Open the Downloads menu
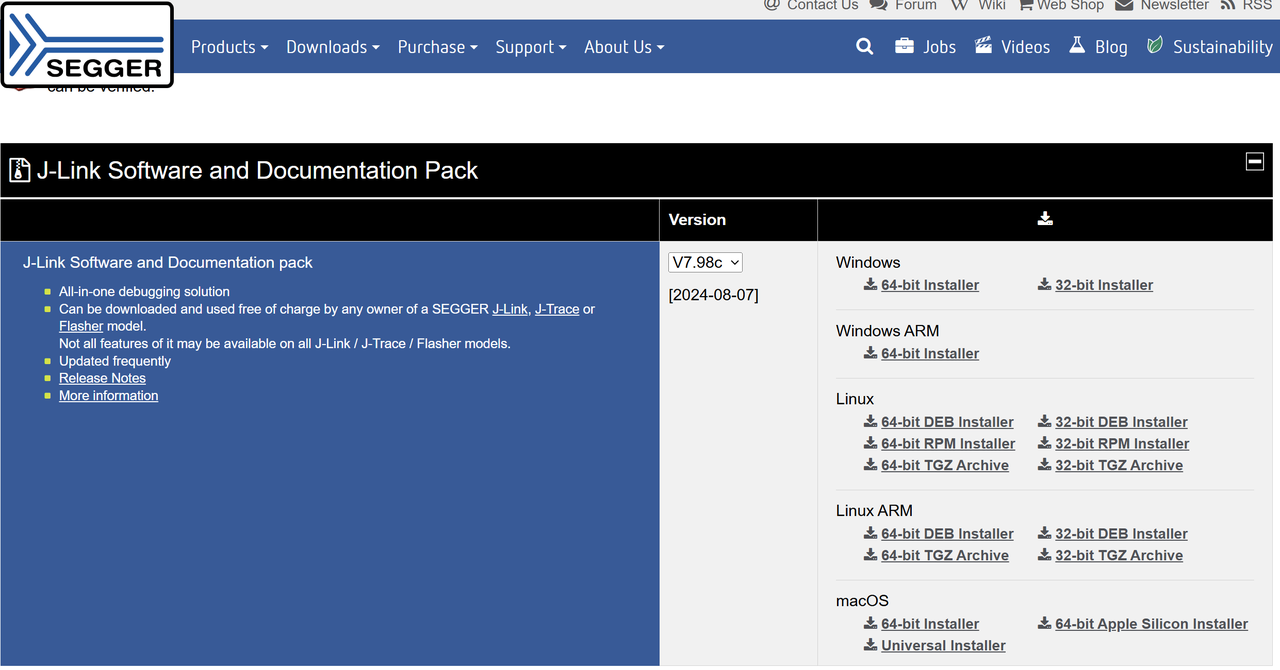1280x670 pixels. click(x=332, y=47)
